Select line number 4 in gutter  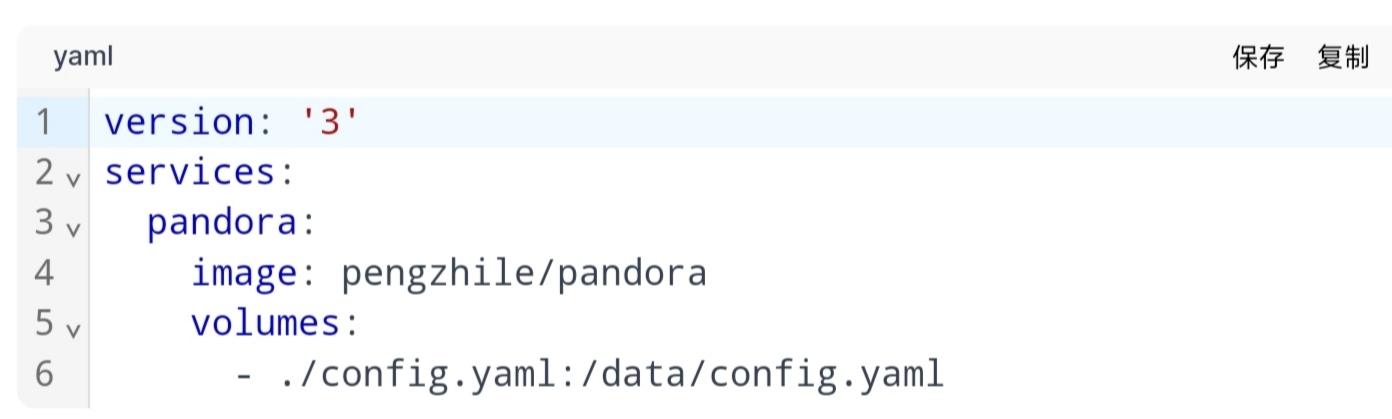44,272
